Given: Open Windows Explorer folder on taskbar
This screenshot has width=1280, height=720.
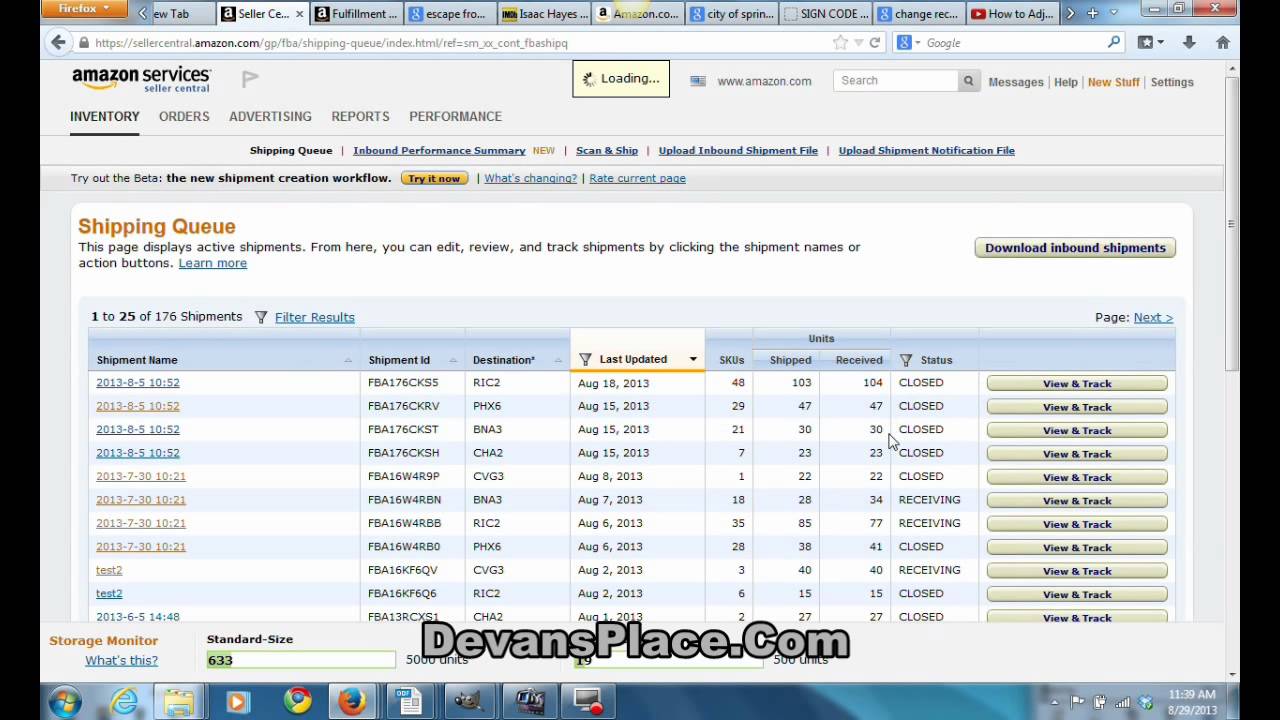Looking at the screenshot, I should pyautogui.click(x=180, y=702).
